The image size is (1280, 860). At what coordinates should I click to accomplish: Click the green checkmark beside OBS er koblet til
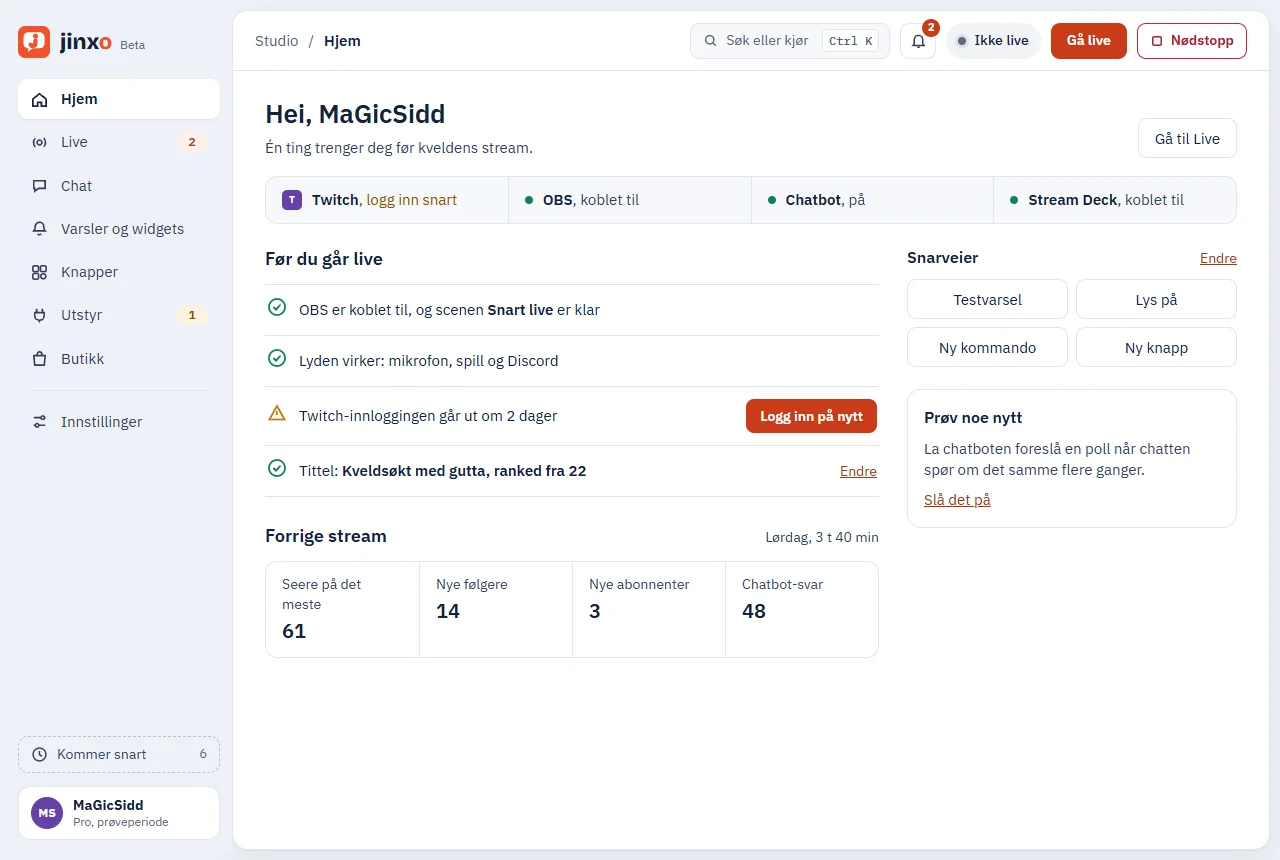pos(277,308)
